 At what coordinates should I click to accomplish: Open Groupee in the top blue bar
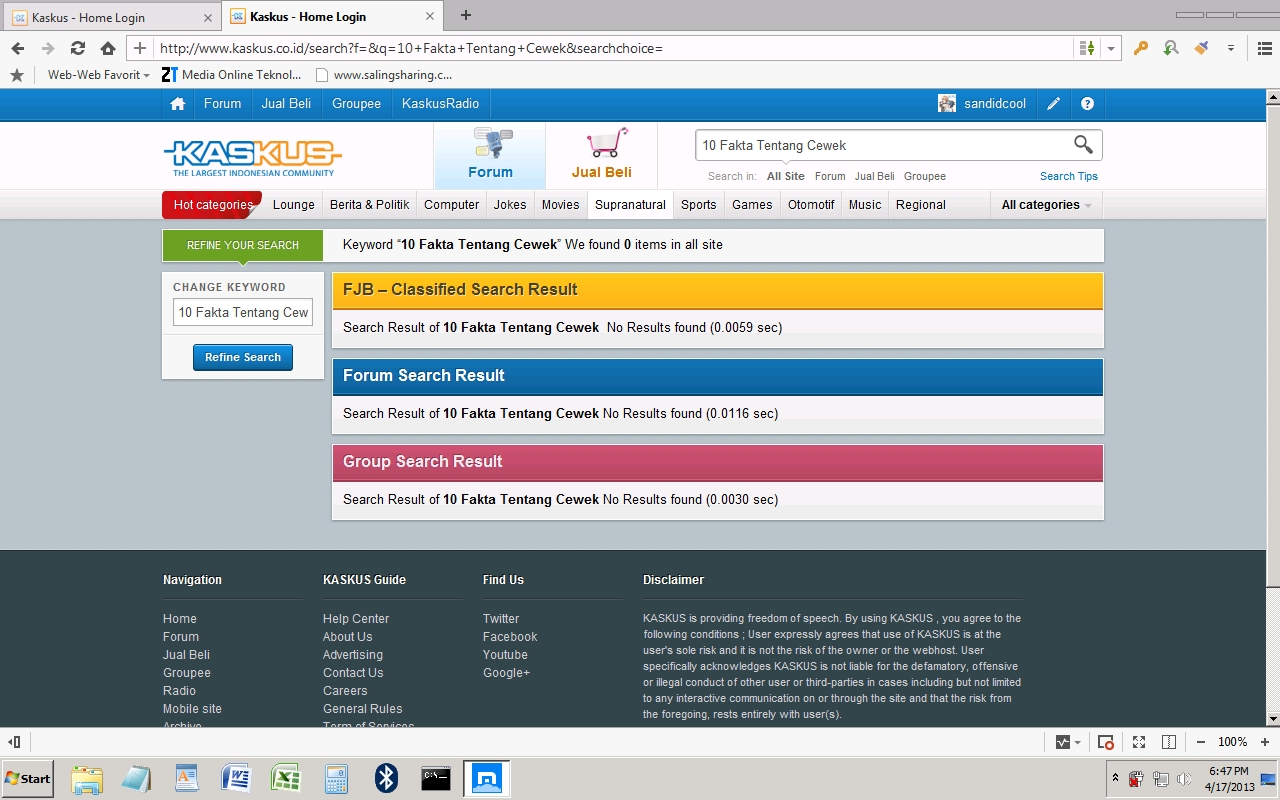(x=357, y=104)
